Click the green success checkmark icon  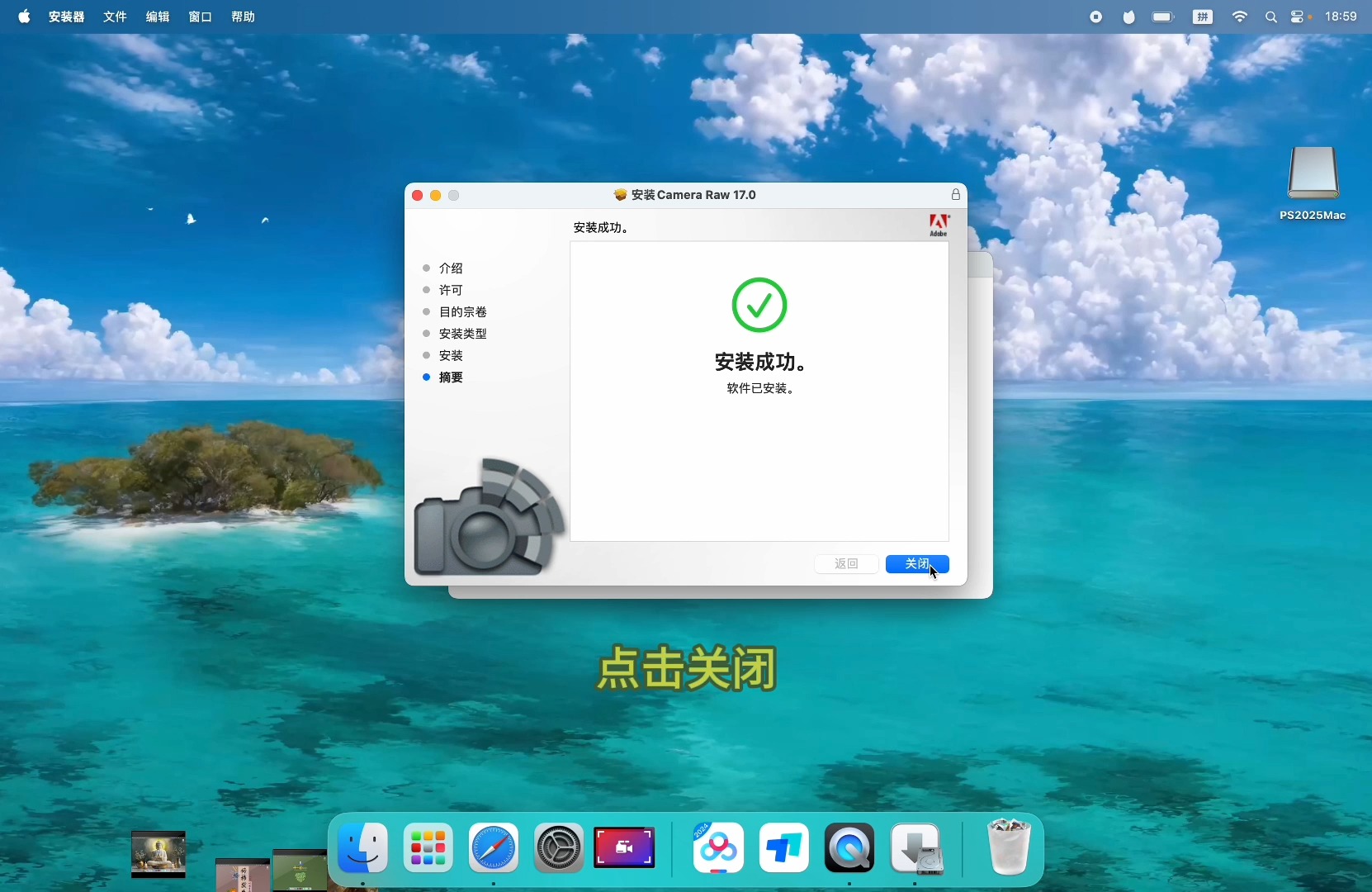coord(759,305)
